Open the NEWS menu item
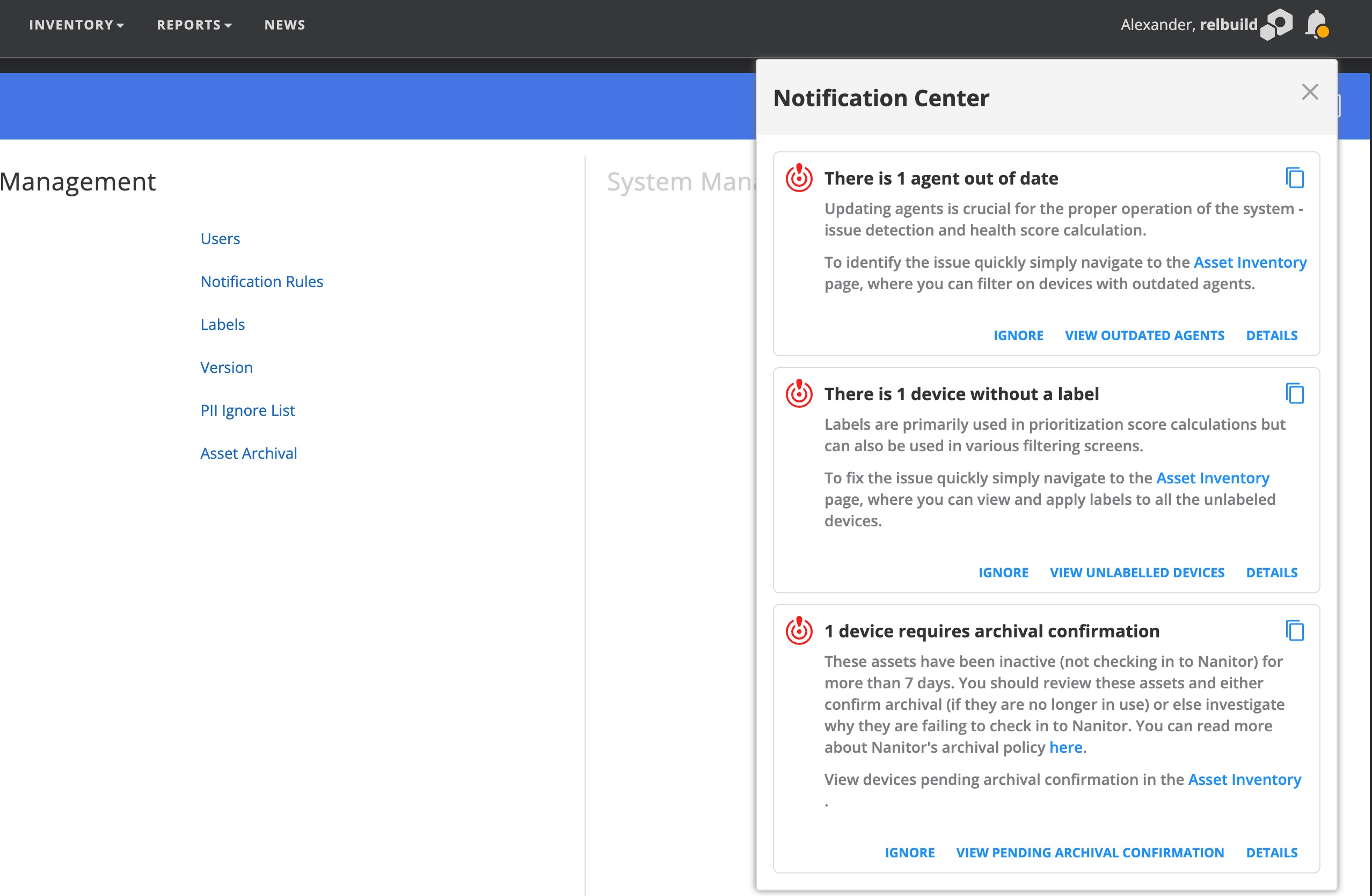Image resolution: width=1372 pixels, height=896 pixels. [284, 24]
